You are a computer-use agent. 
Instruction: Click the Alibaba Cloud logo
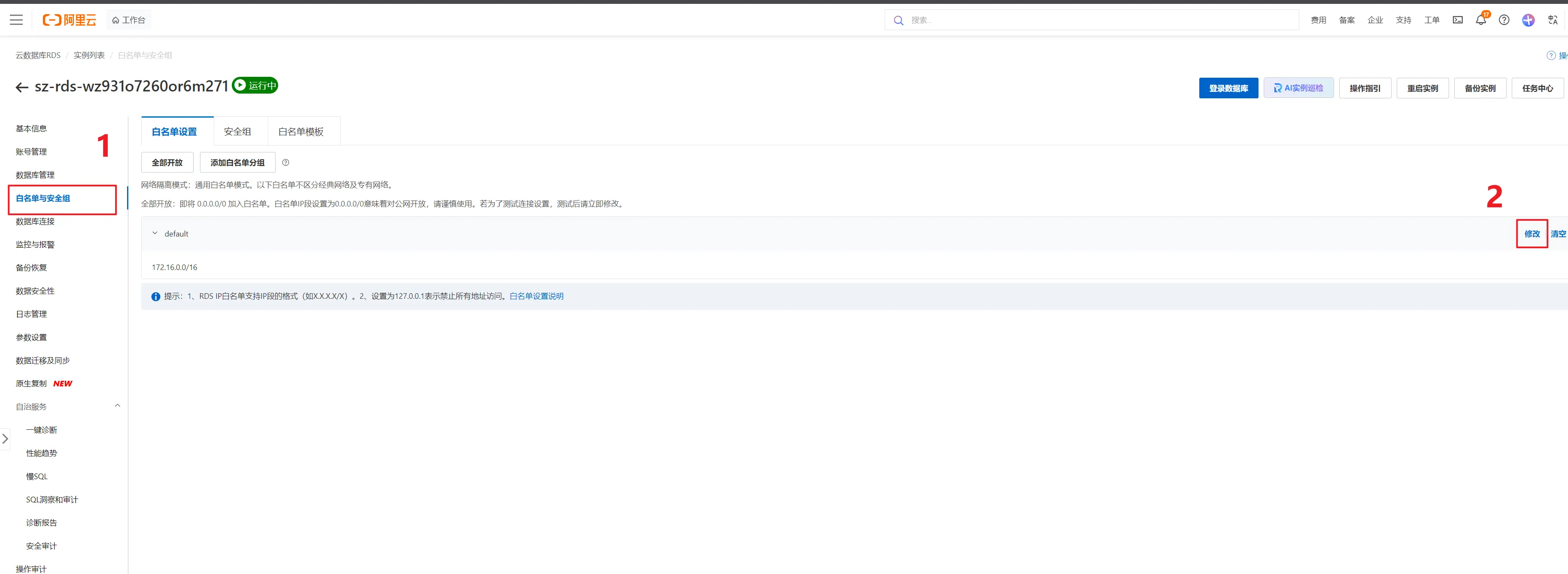70,20
